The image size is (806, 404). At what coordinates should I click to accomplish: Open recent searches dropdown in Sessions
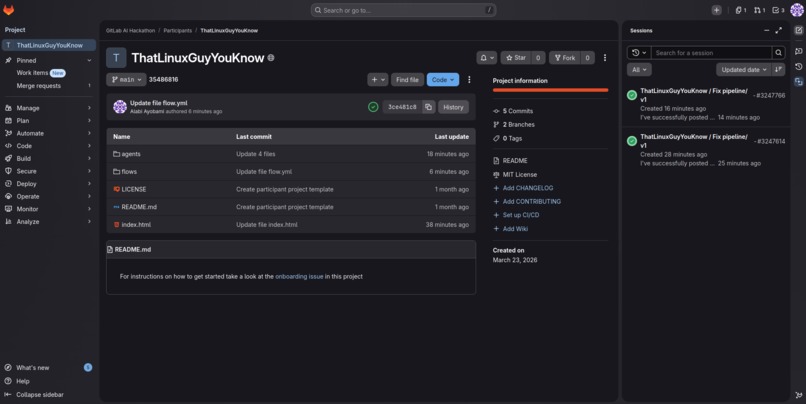639,52
